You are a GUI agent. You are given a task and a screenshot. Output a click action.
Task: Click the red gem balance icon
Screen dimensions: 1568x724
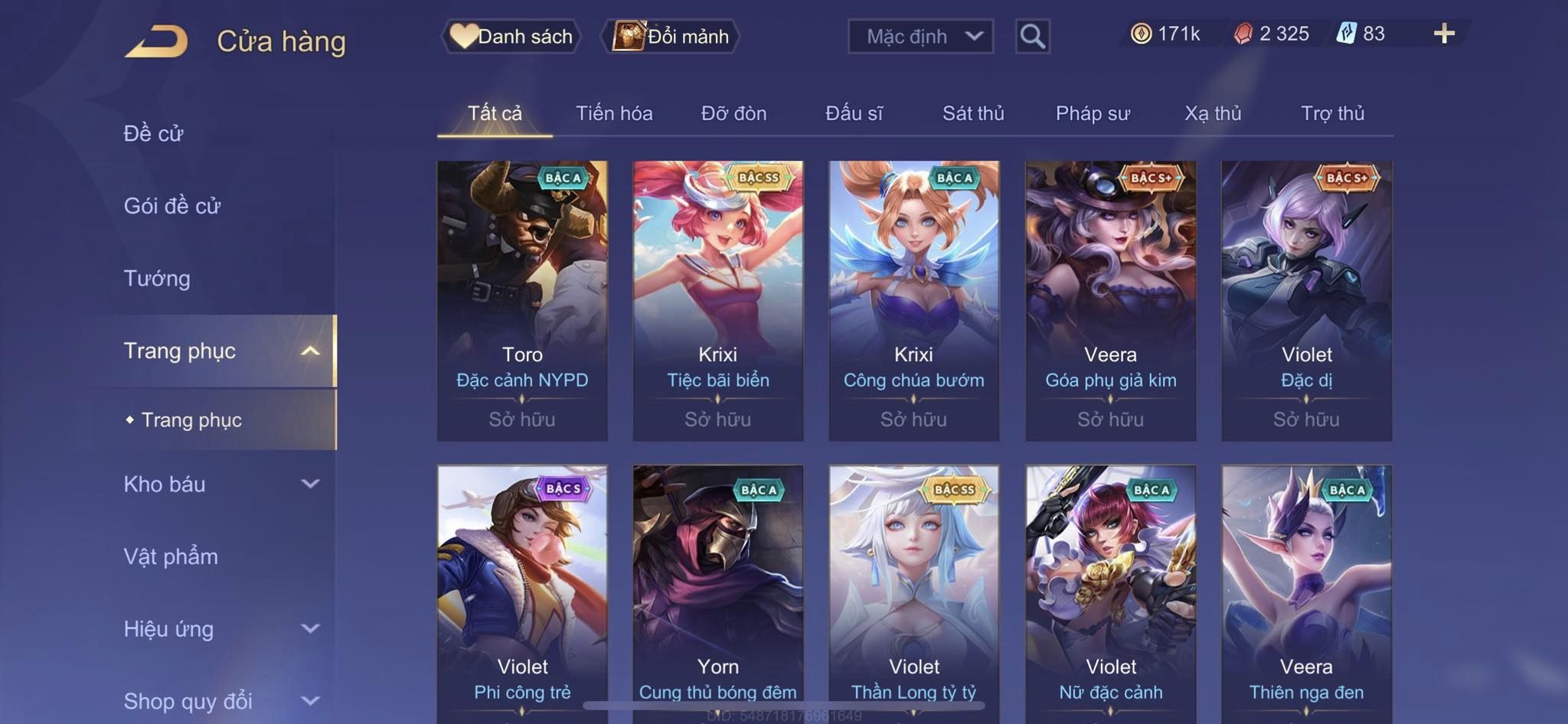point(1243,34)
